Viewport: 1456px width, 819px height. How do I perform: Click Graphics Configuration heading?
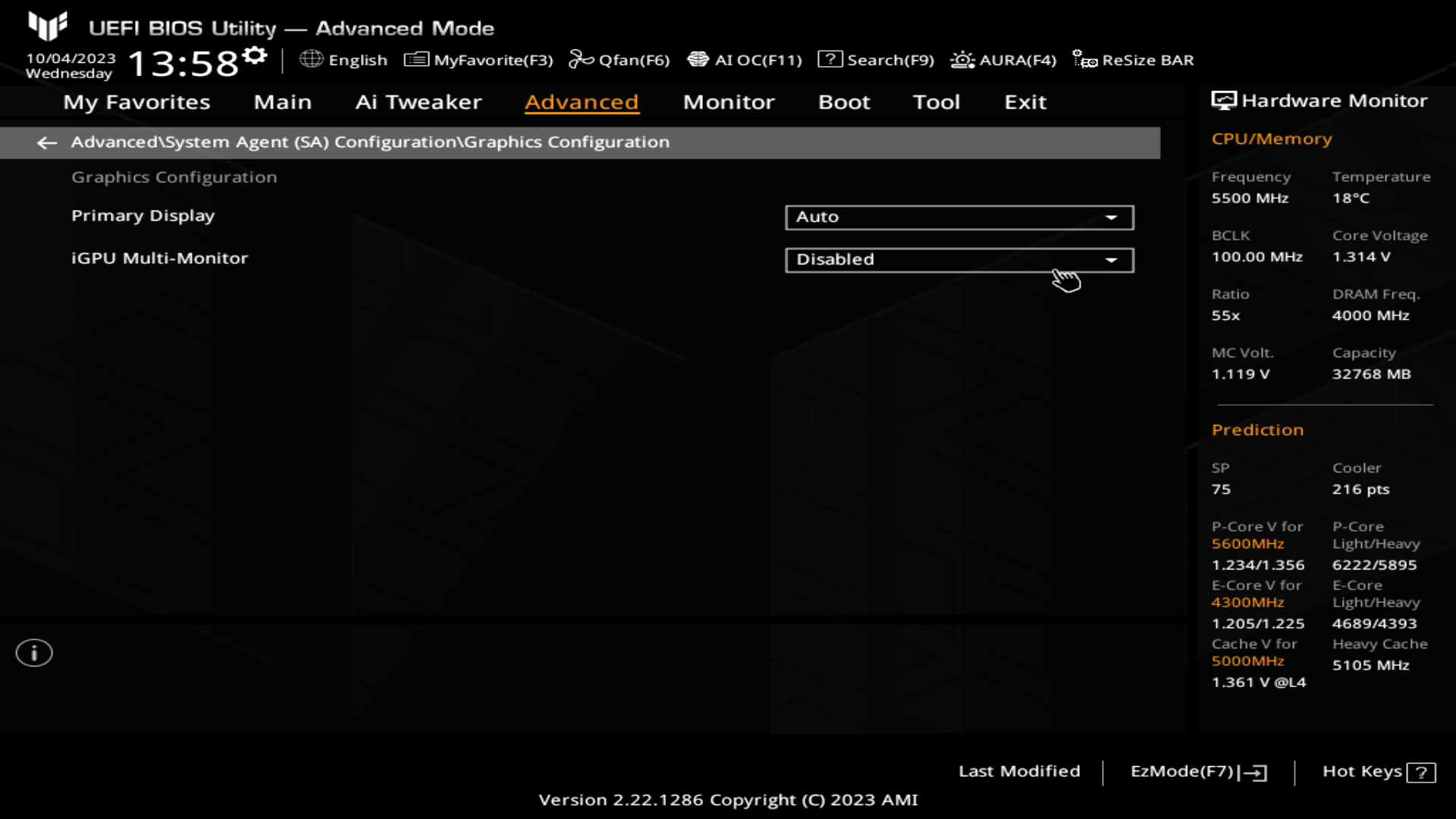coord(174,177)
